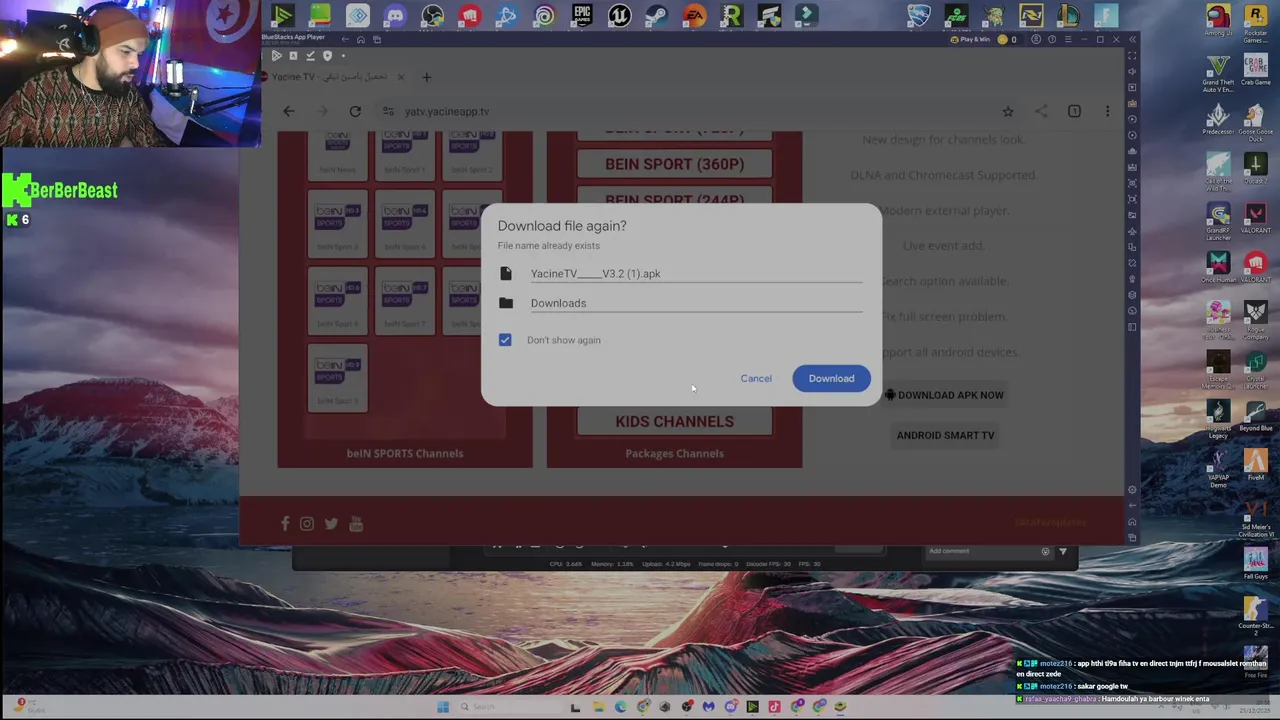Screen dimensions: 1280x720
Task: Open the KIDS CHANNELS package
Action: [674, 421]
